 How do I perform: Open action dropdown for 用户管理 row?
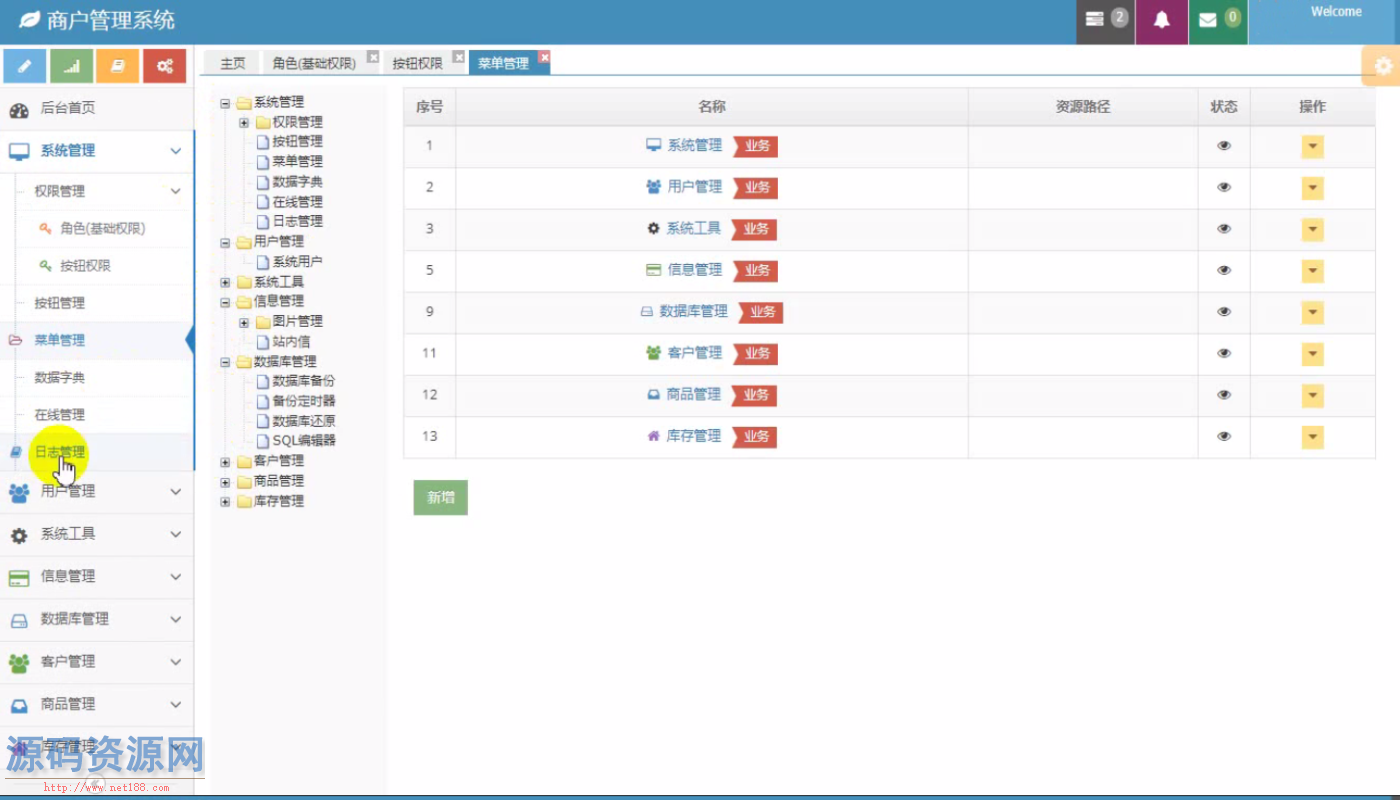[1312, 188]
